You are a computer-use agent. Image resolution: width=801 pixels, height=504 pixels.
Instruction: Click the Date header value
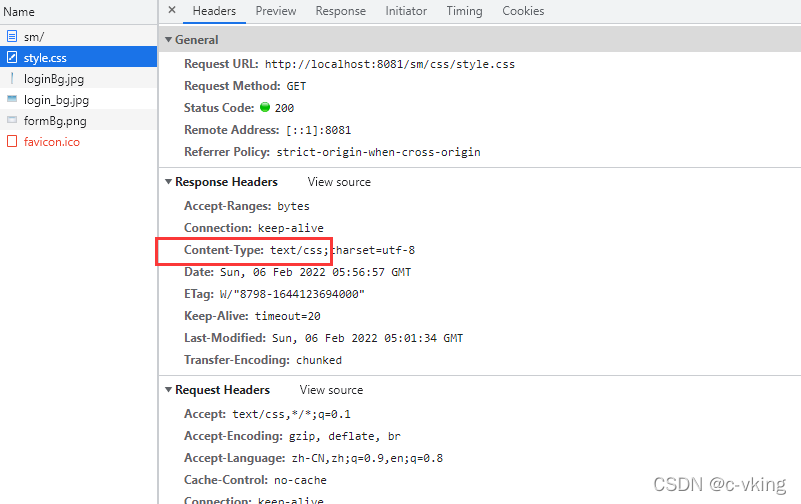316,272
